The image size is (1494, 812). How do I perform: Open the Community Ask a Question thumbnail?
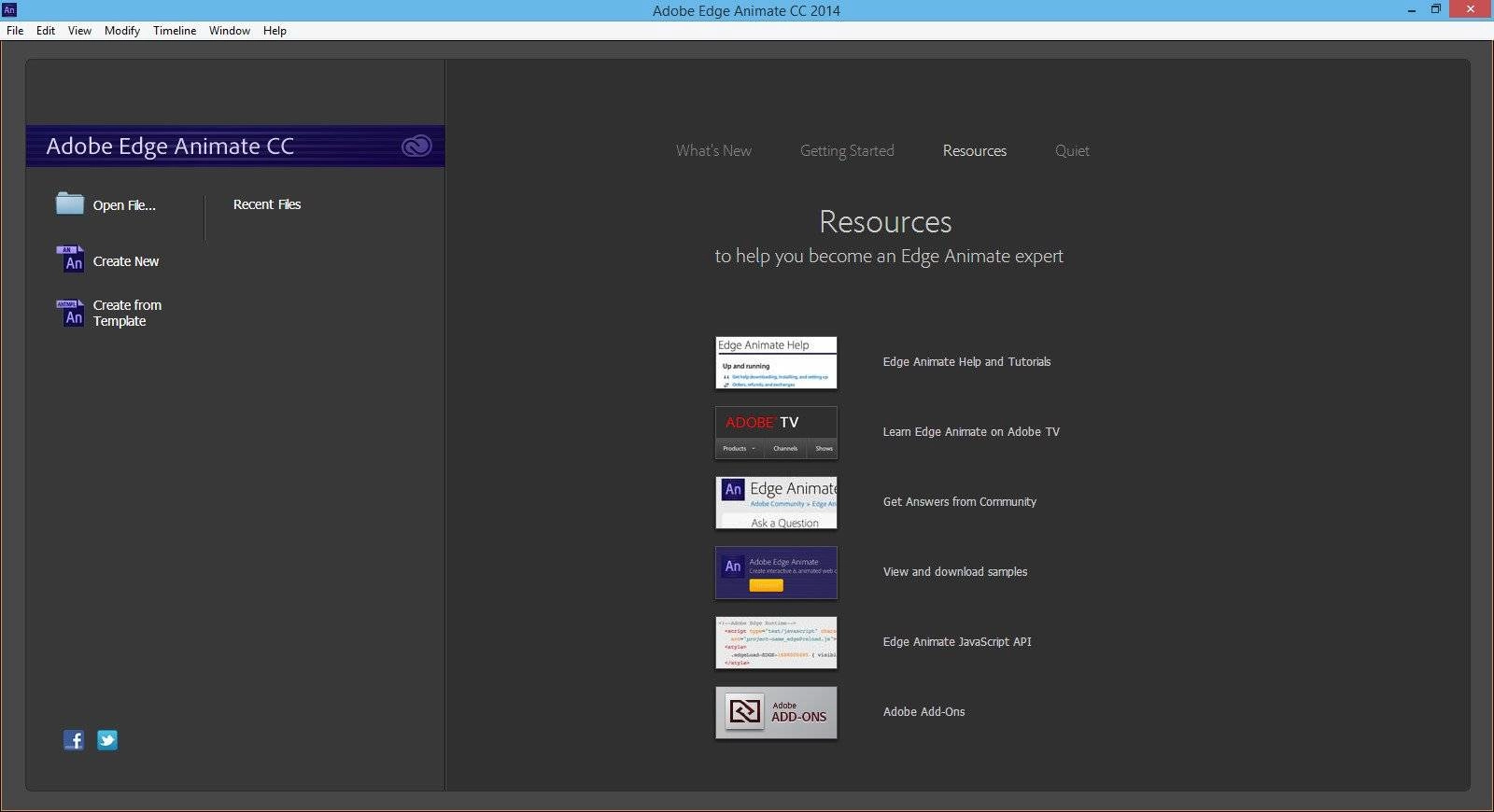pyautogui.click(x=776, y=502)
